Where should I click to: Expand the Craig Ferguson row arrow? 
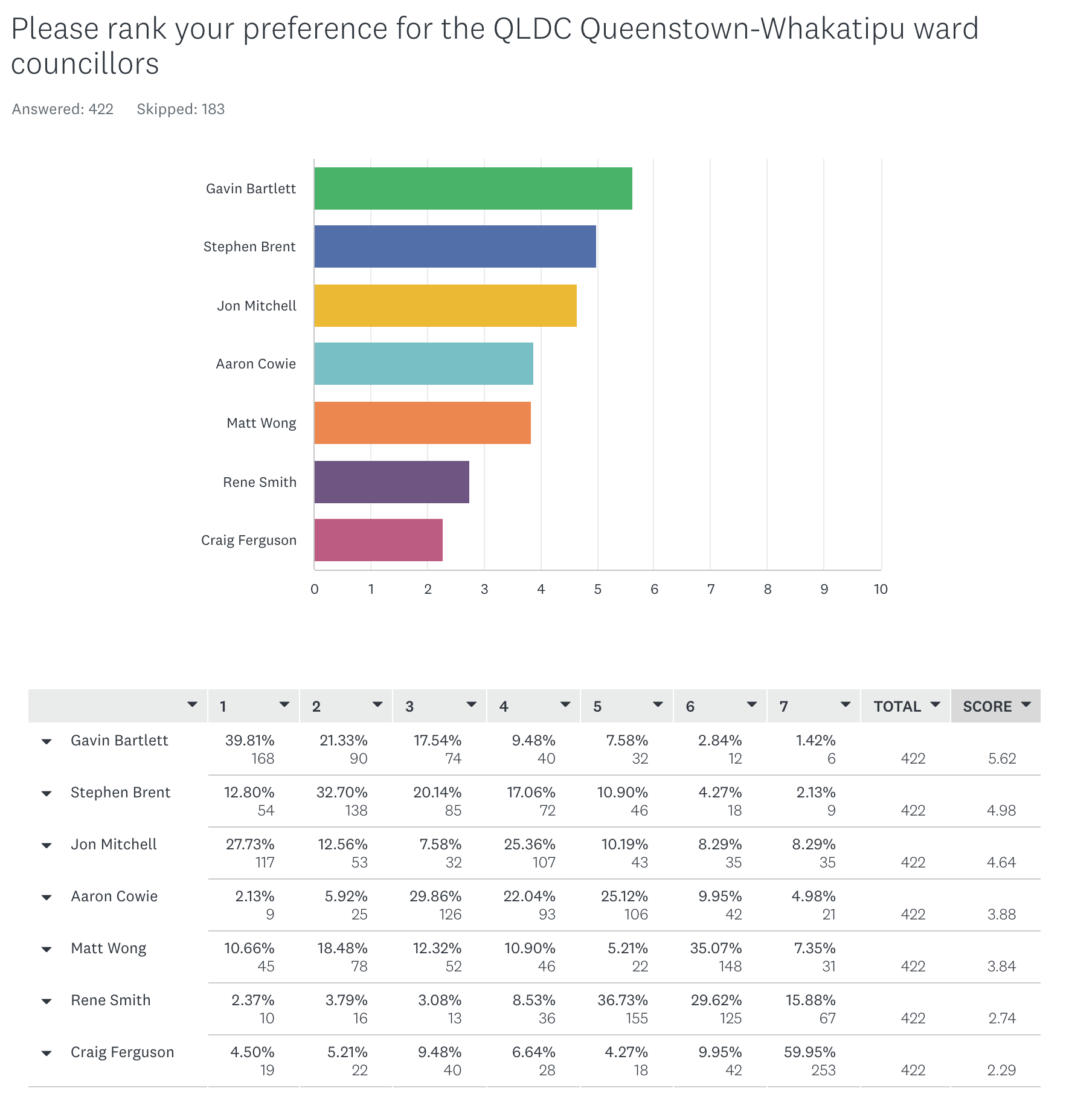(x=47, y=1054)
